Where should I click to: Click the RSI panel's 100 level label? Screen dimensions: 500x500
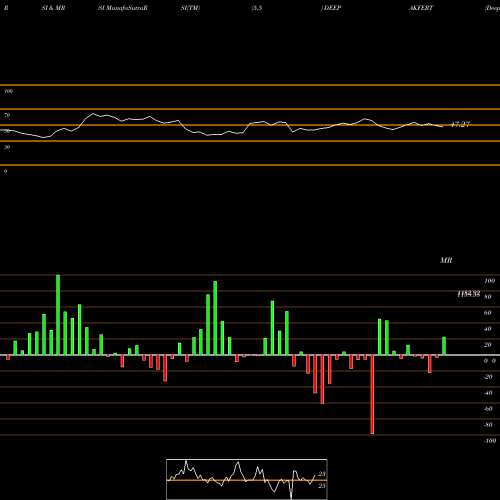8,91
